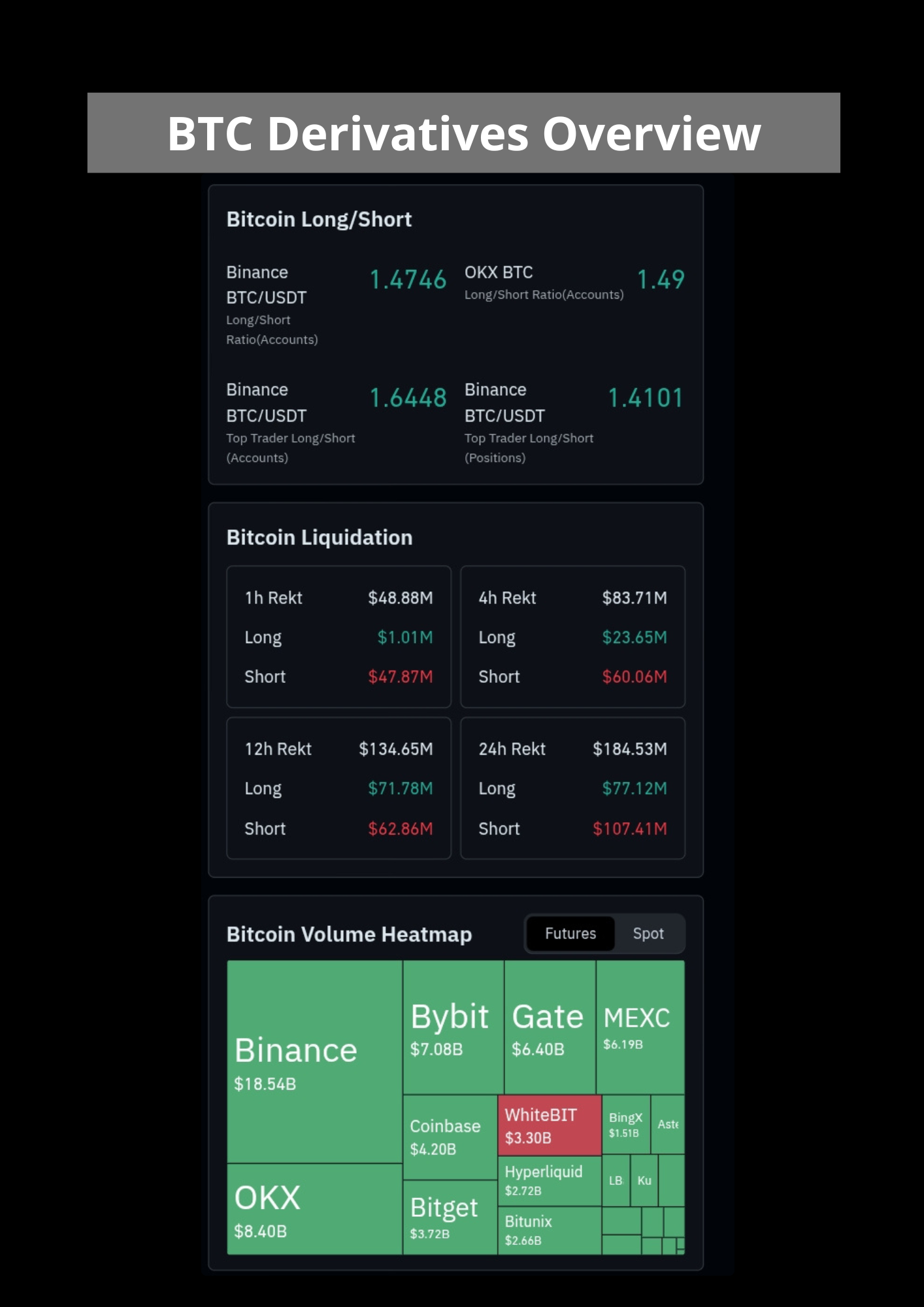Click the 1h Short value $47.87M
The image size is (924, 1307).
coord(400,676)
